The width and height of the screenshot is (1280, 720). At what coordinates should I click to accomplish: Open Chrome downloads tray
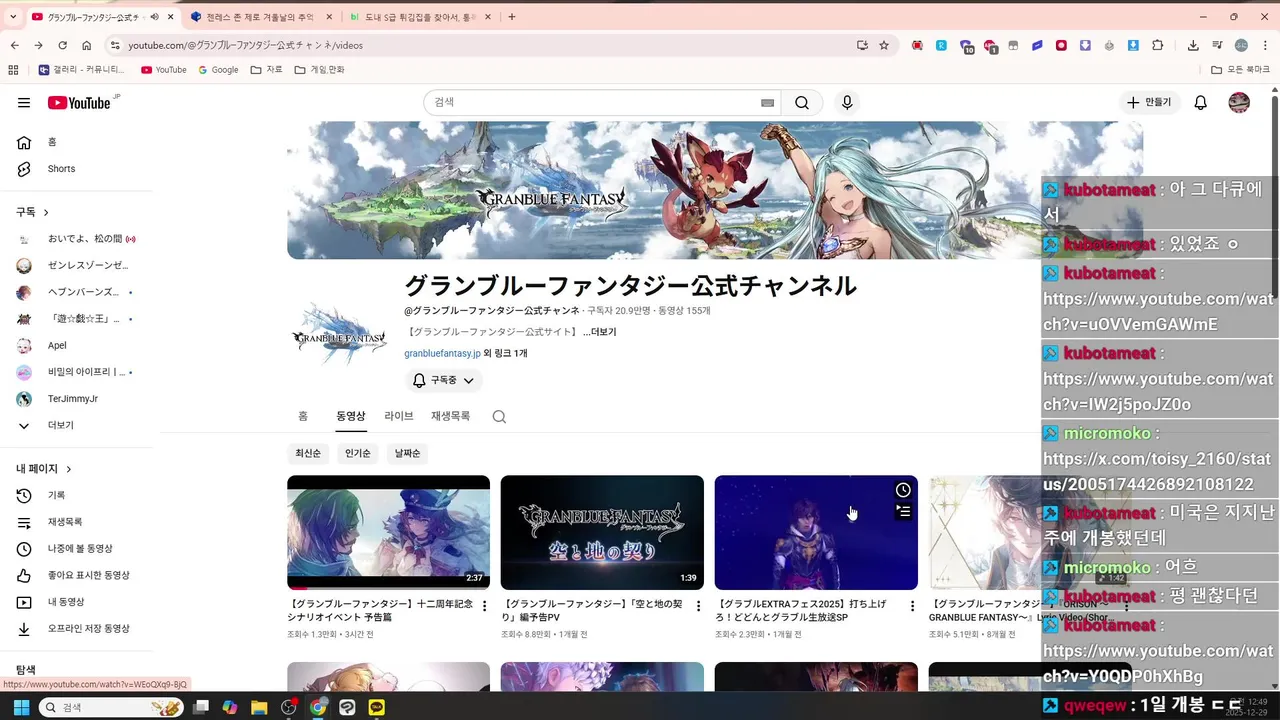pyautogui.click(x=1193, y=45)
